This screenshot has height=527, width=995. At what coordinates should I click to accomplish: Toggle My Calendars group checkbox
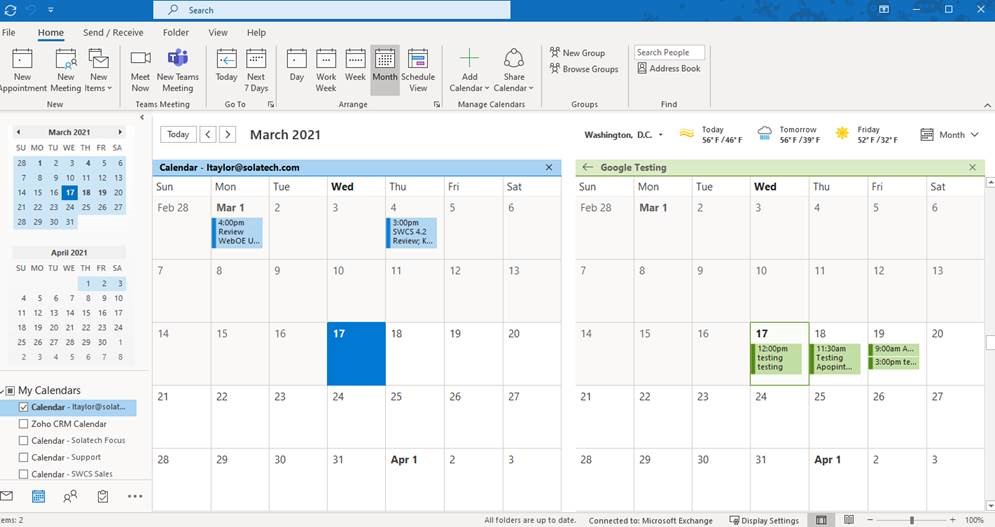pyautogui.click(x=10, y=390)
